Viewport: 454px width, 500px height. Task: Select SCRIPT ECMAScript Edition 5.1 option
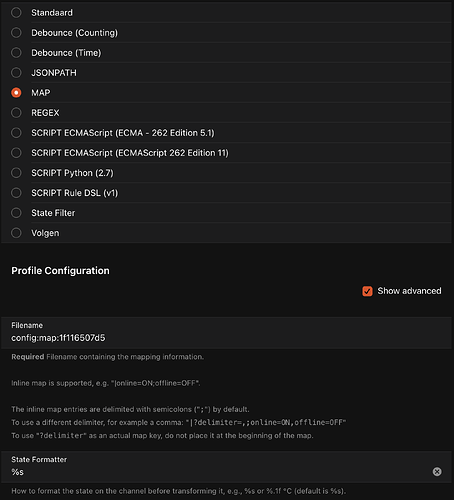pyautogui.click(x=16, y=133)
